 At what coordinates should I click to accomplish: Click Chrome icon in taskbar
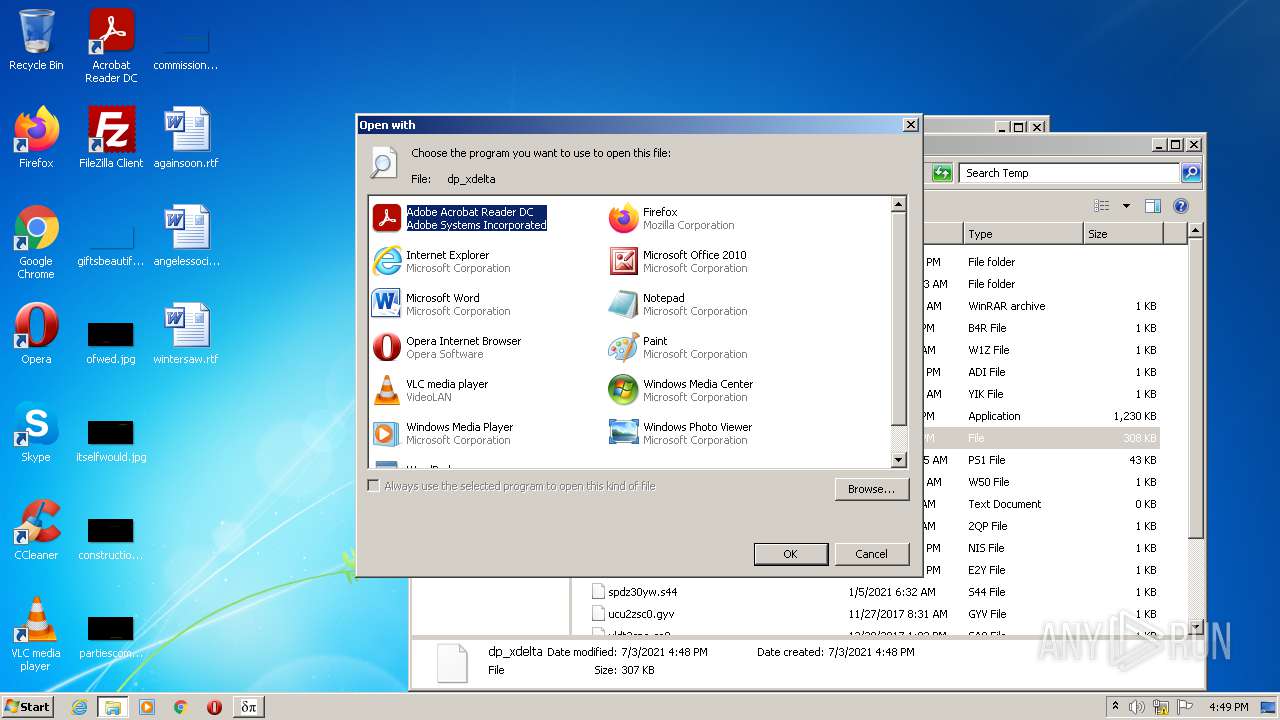coord(180,707)
